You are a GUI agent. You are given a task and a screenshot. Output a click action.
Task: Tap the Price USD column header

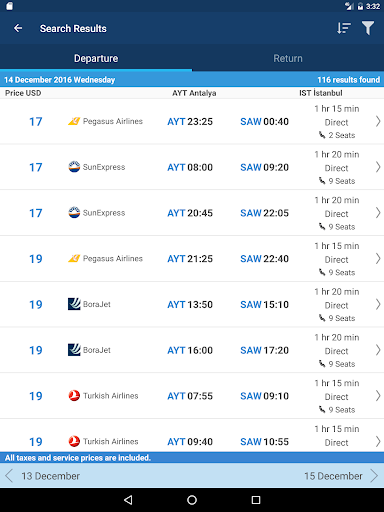pos(23,93)
